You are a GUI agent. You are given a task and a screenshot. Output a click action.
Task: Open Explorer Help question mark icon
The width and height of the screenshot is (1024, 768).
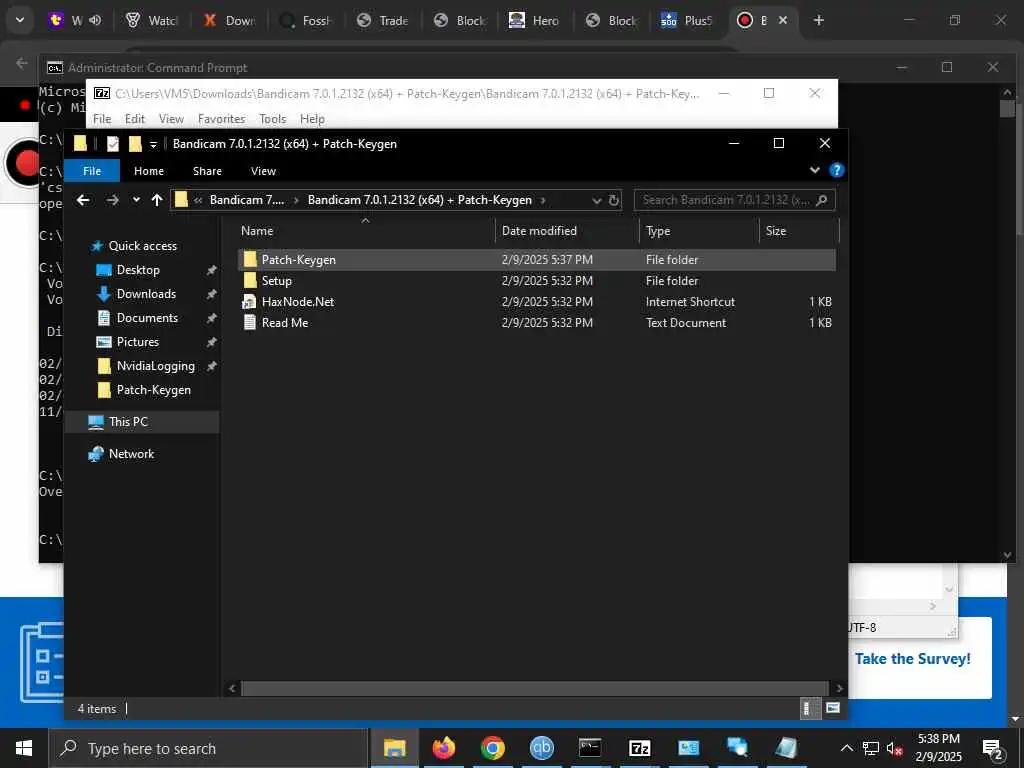[x=836, y=170]
